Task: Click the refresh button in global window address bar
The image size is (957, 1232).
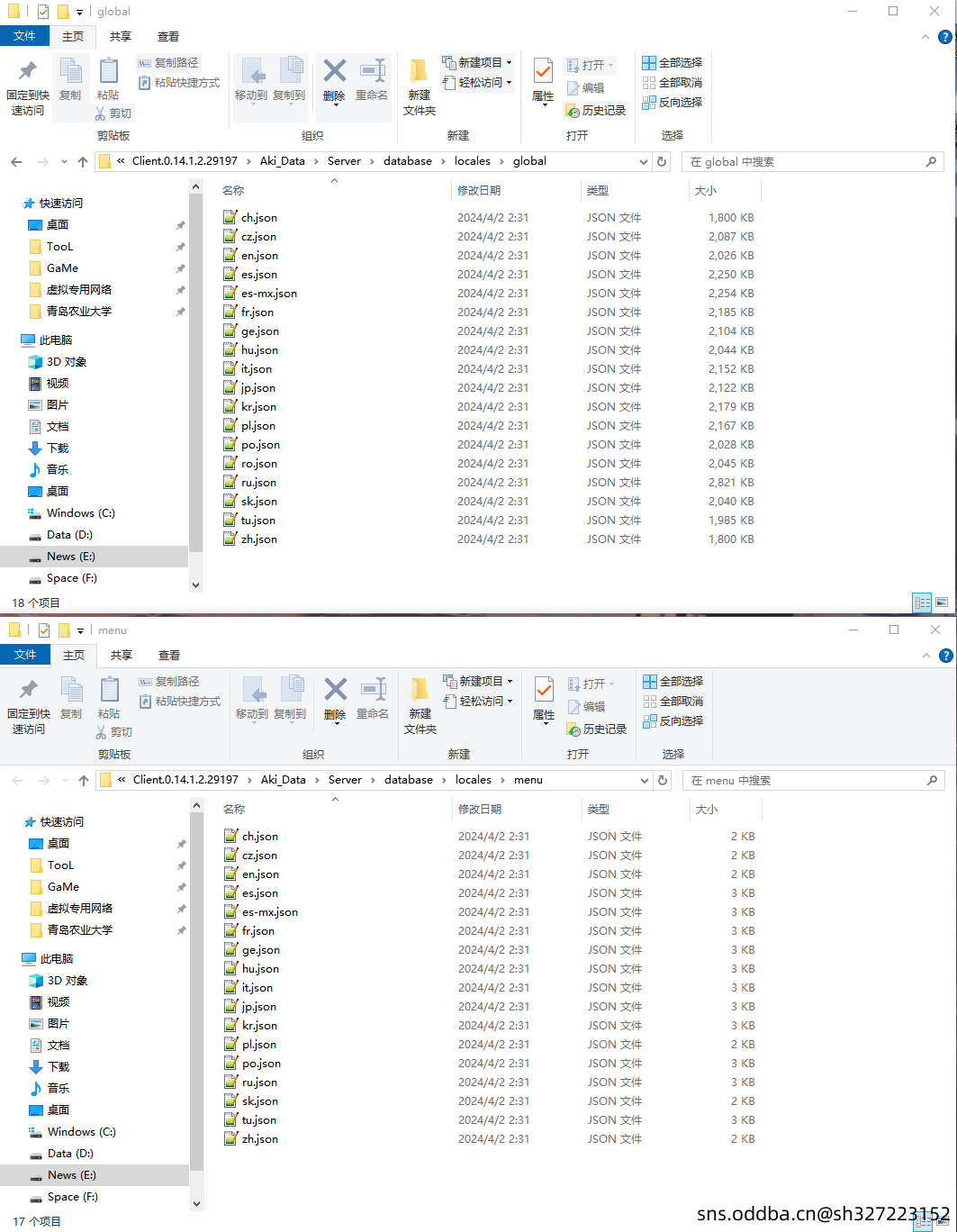Action: tap(662, 161)
